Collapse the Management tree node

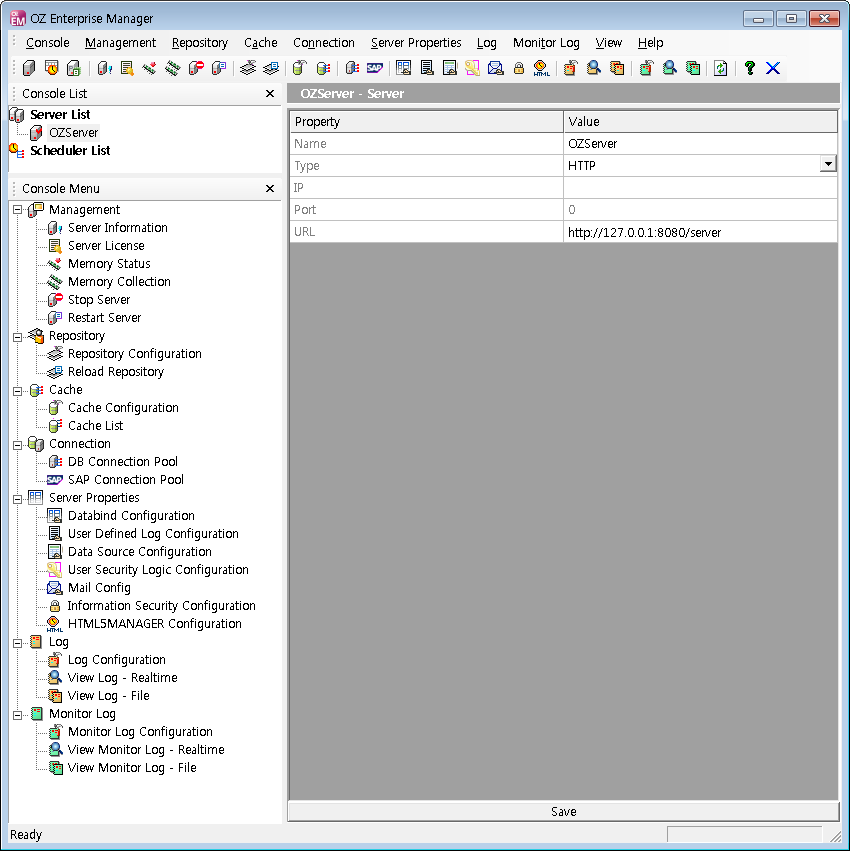(x=17, y=210)
